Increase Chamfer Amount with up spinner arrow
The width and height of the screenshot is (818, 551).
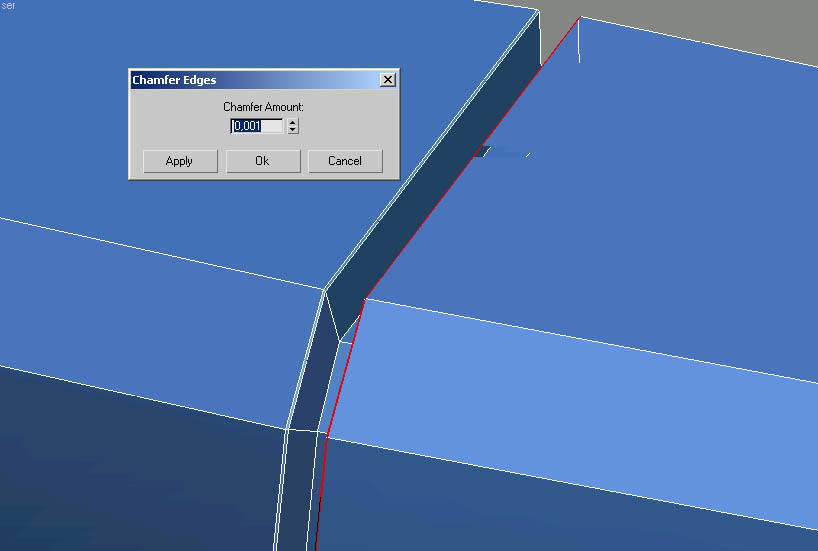pos(293,123)
